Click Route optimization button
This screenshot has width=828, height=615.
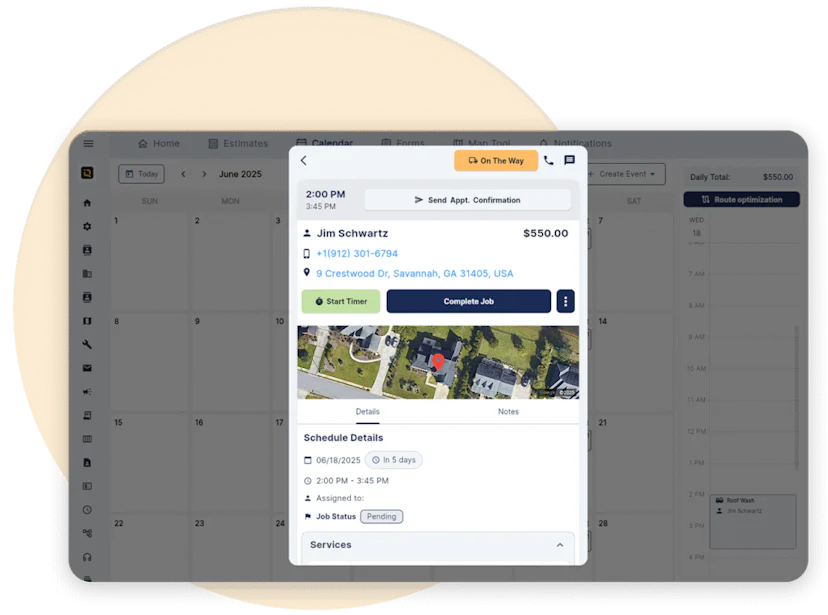(x=741, y=200)
